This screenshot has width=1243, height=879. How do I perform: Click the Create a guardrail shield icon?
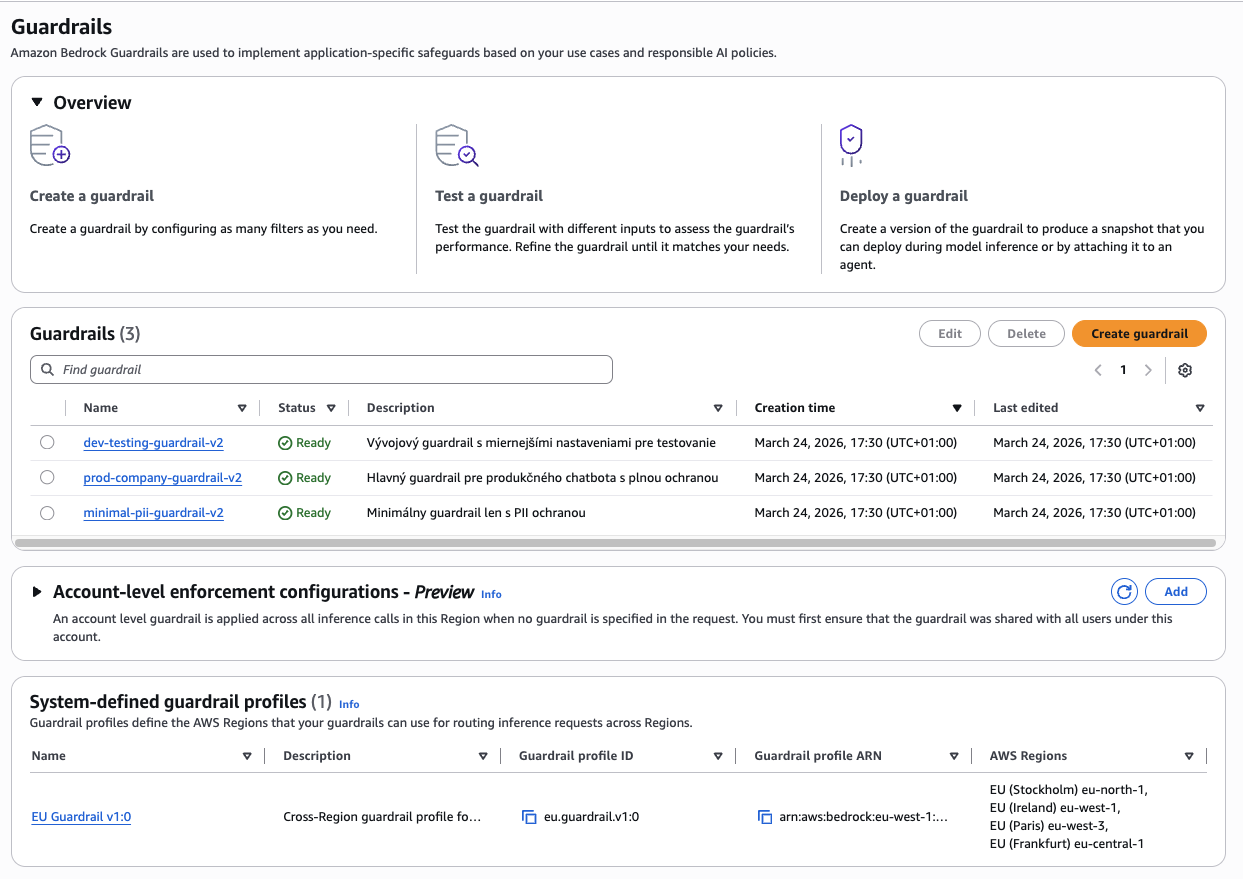pos(49,144)
